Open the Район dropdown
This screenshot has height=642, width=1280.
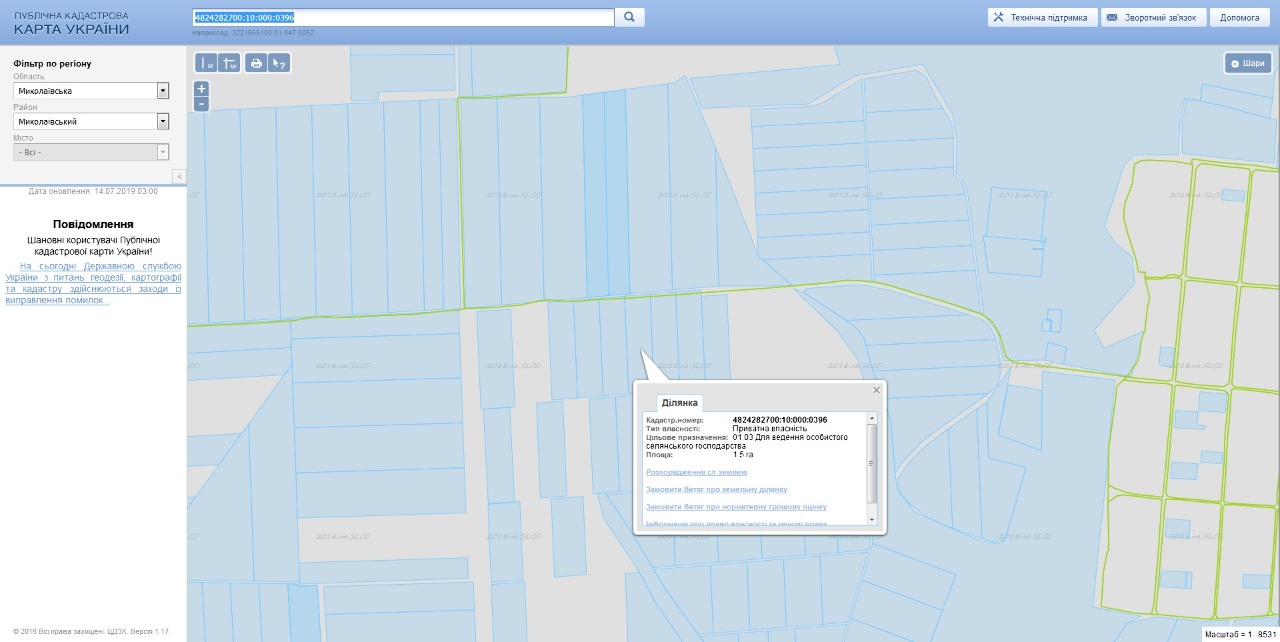click(x=162, y=122)
